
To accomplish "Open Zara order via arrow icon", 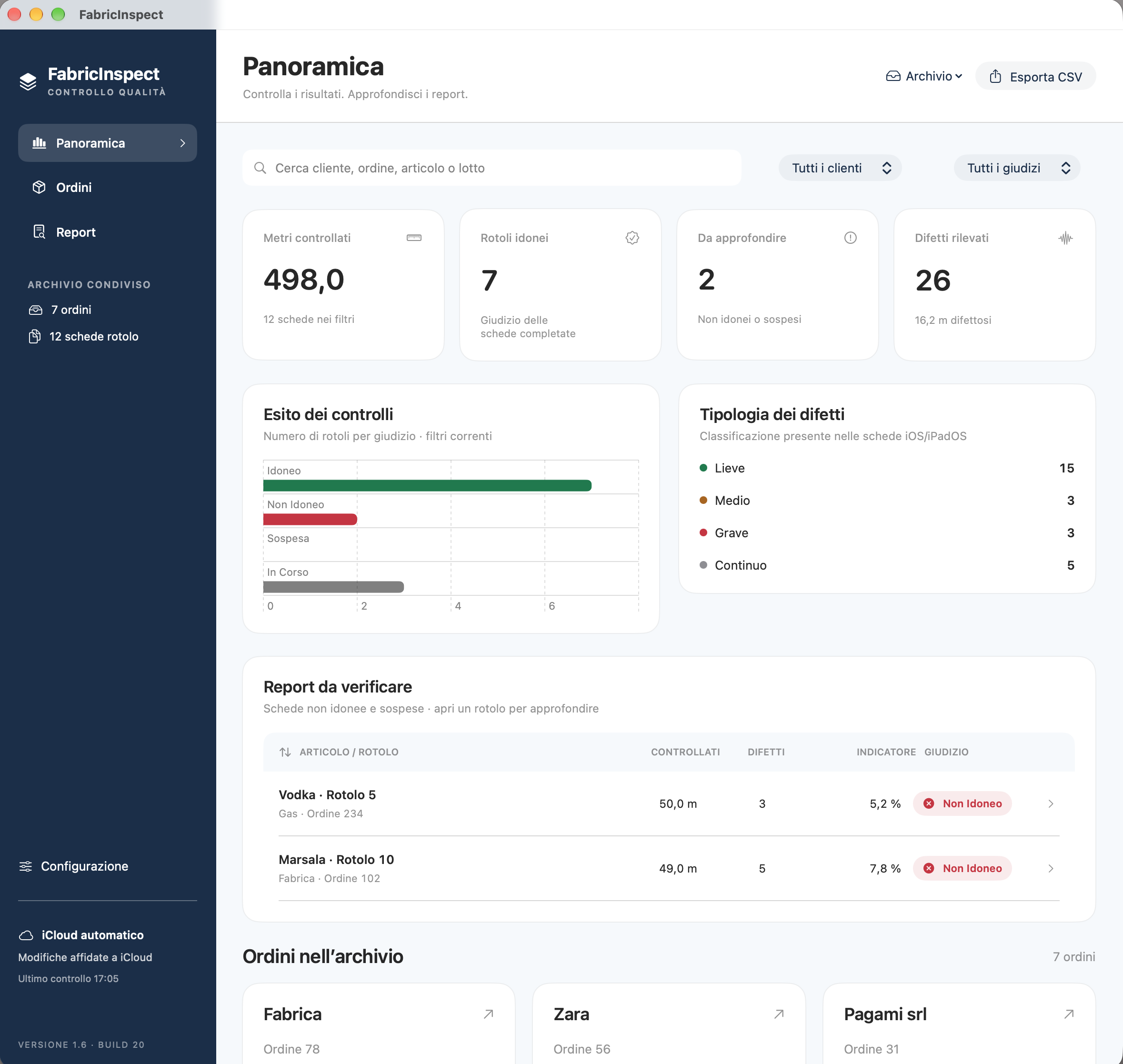I will (x=779, y=1014).
